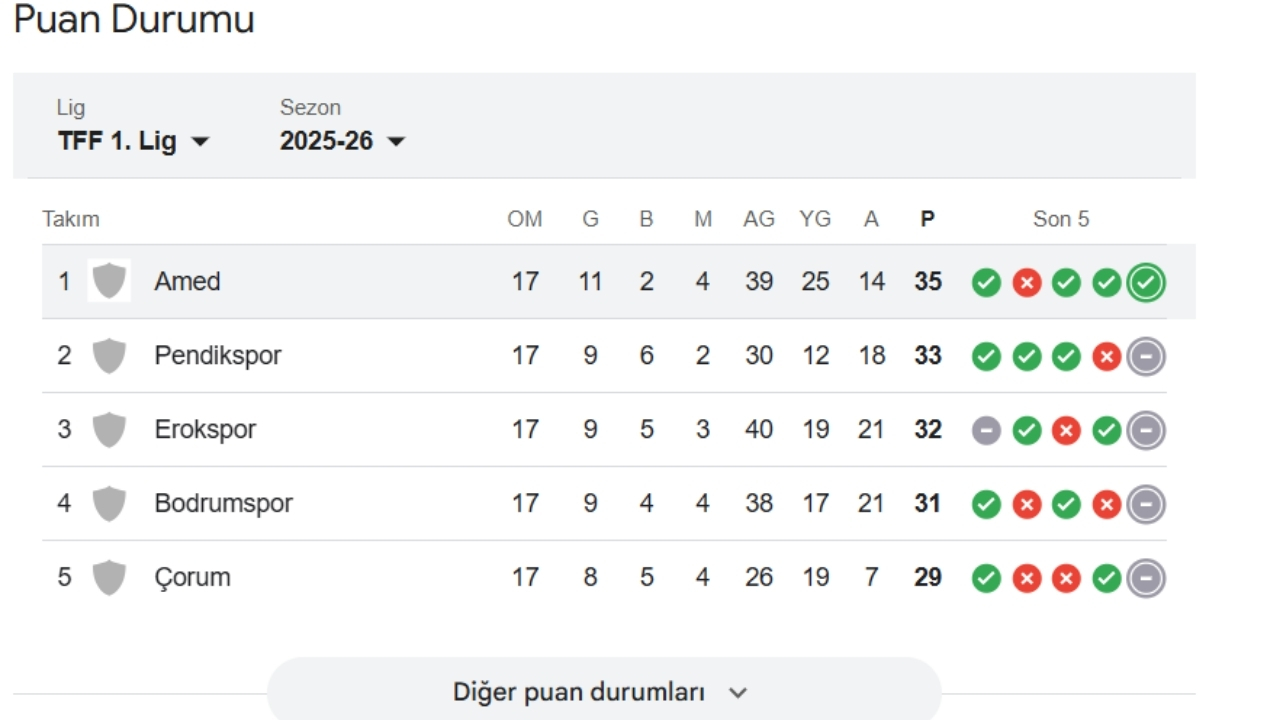
Task: Click Erokspor's team crest icon
Action: [x=109, y=430]
